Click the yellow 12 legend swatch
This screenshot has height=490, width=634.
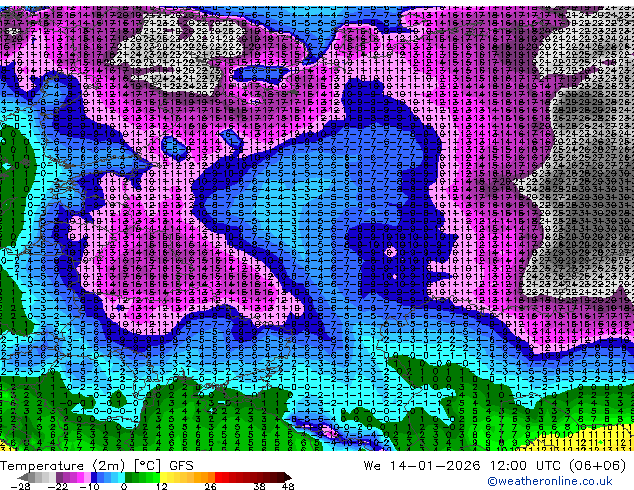(x=164, y=477)
